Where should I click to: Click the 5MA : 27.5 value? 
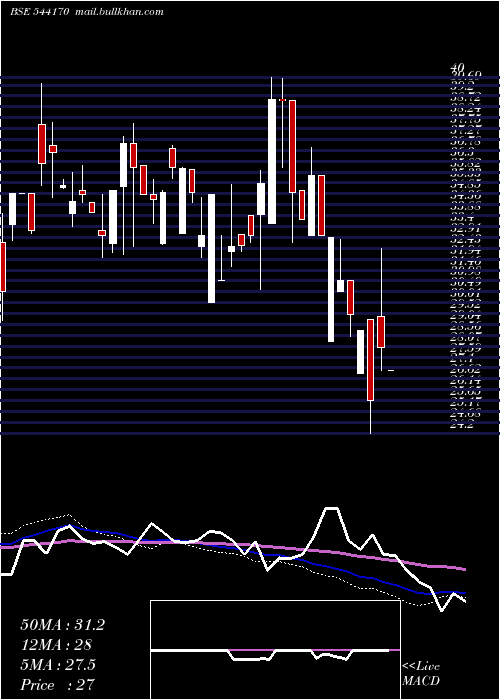(x=58, y=665)
